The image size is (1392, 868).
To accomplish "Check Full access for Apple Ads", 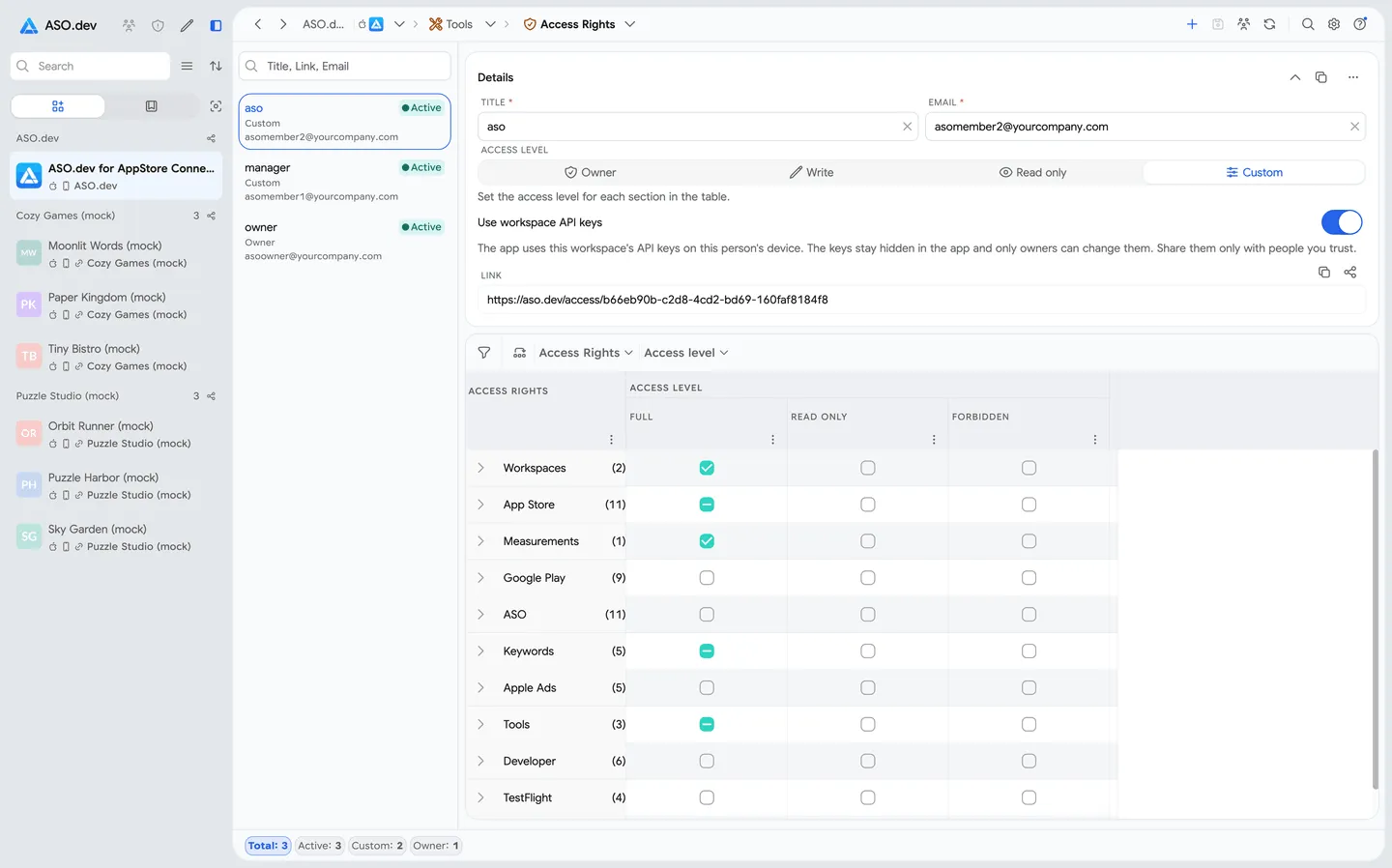I will coord(707,688).
